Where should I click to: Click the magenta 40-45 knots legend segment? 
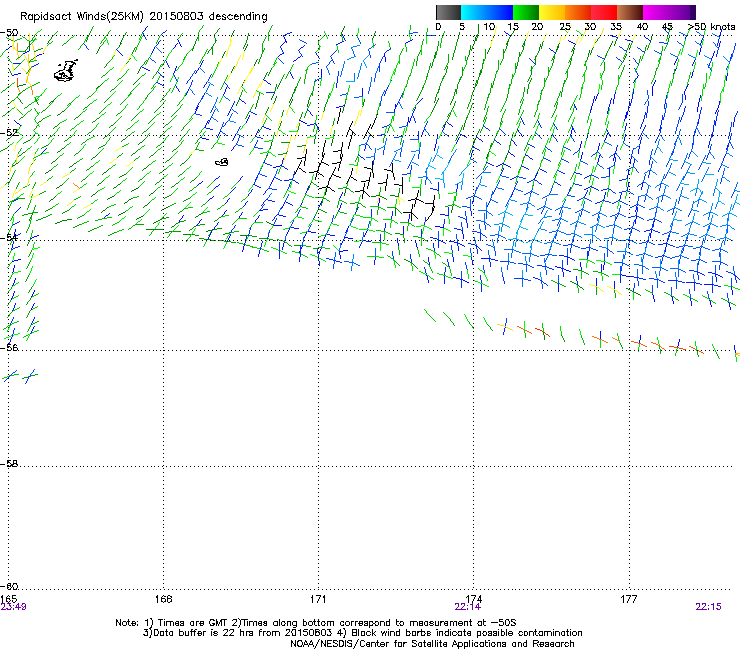(x=656, y=12)
